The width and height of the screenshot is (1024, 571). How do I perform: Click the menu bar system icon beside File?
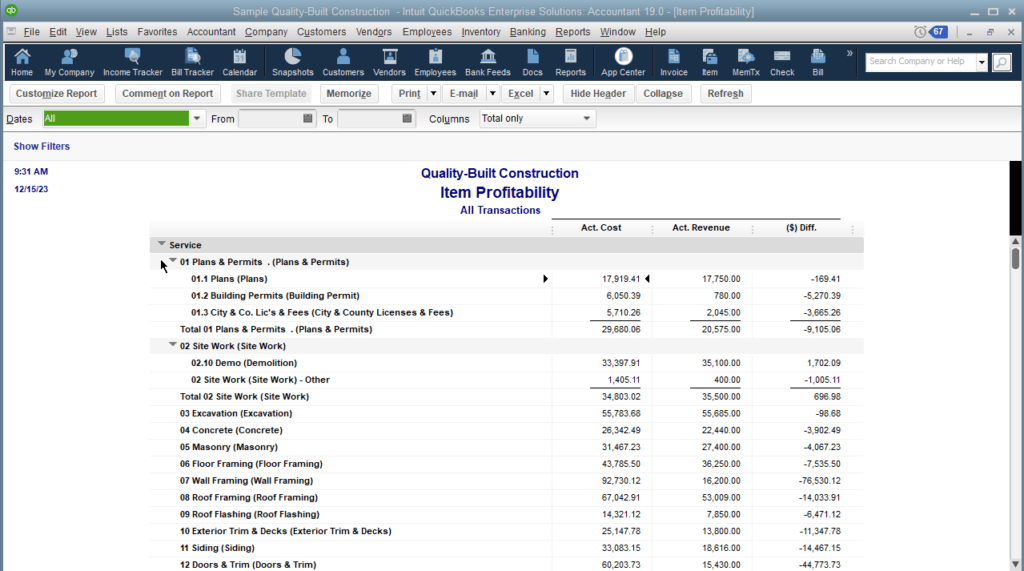(11, 31)
